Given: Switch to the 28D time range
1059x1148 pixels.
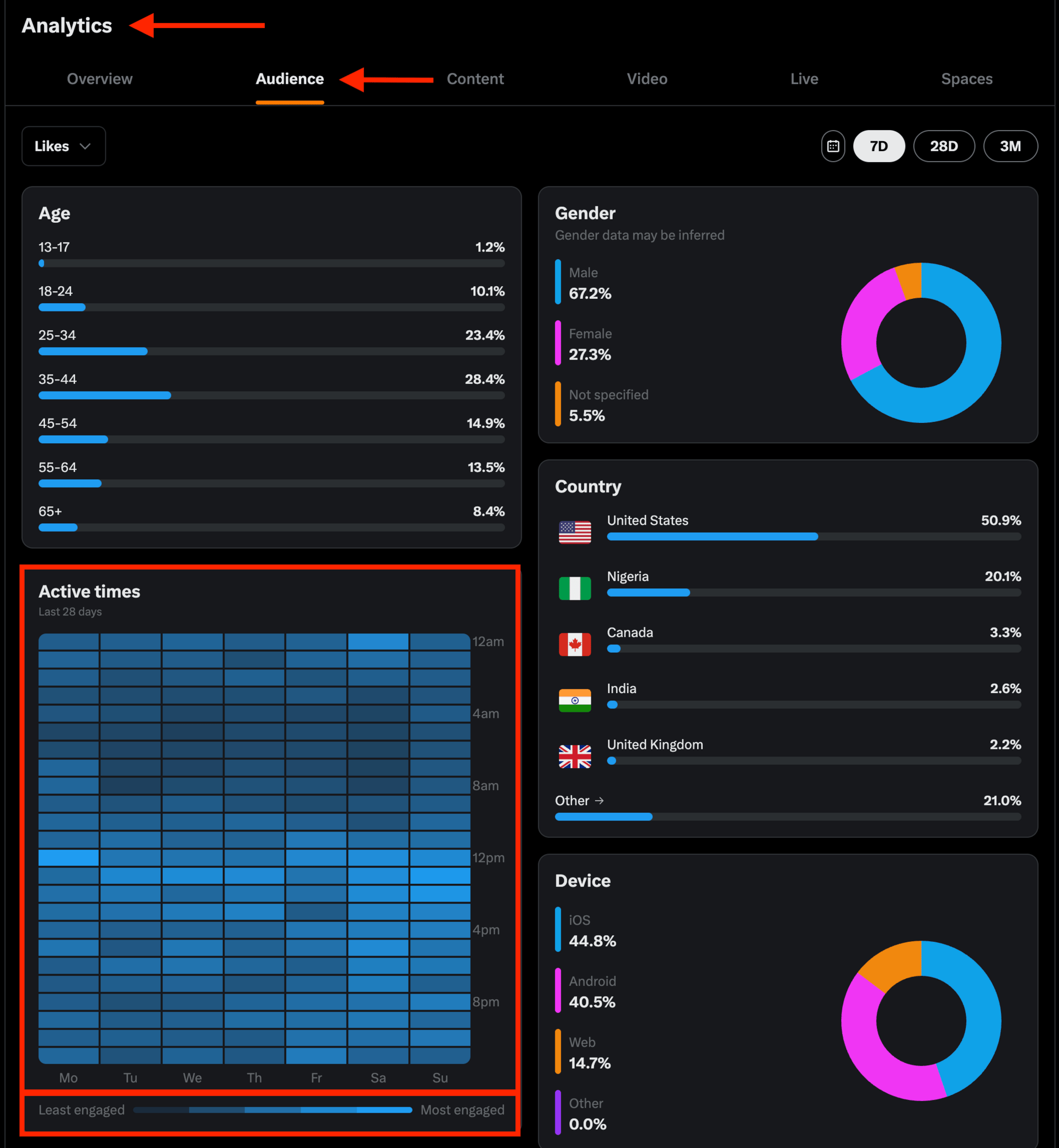Looking at the screenshot, I should pos(943,147).
